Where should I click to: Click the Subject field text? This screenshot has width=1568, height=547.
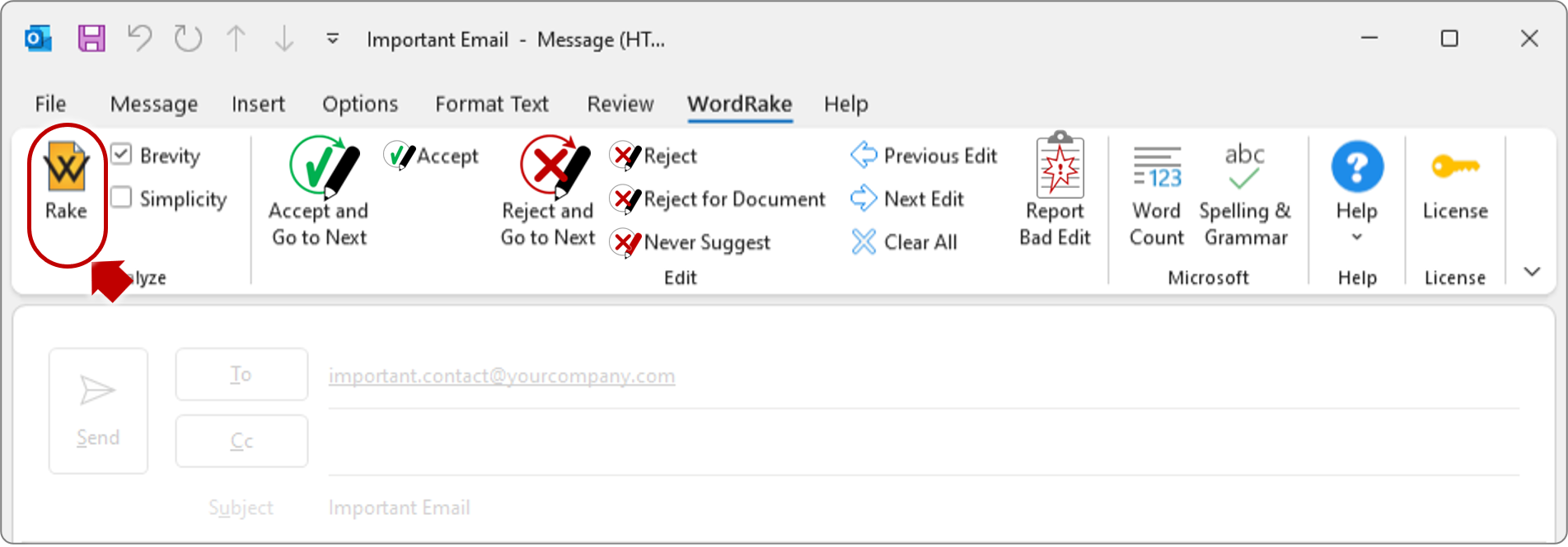[400, 507]
